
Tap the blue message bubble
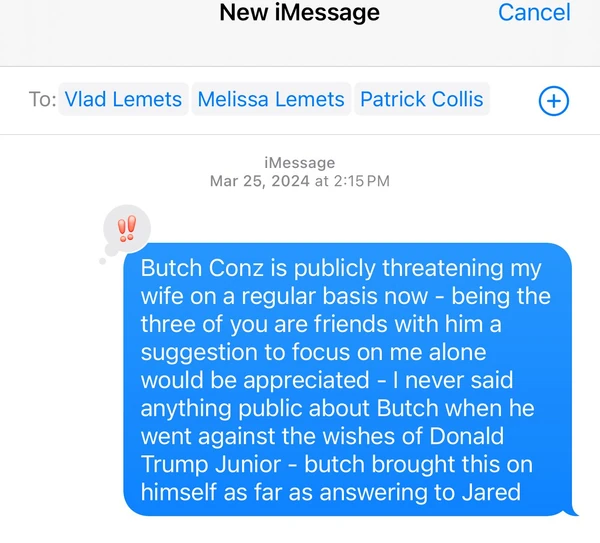(347, 379)
